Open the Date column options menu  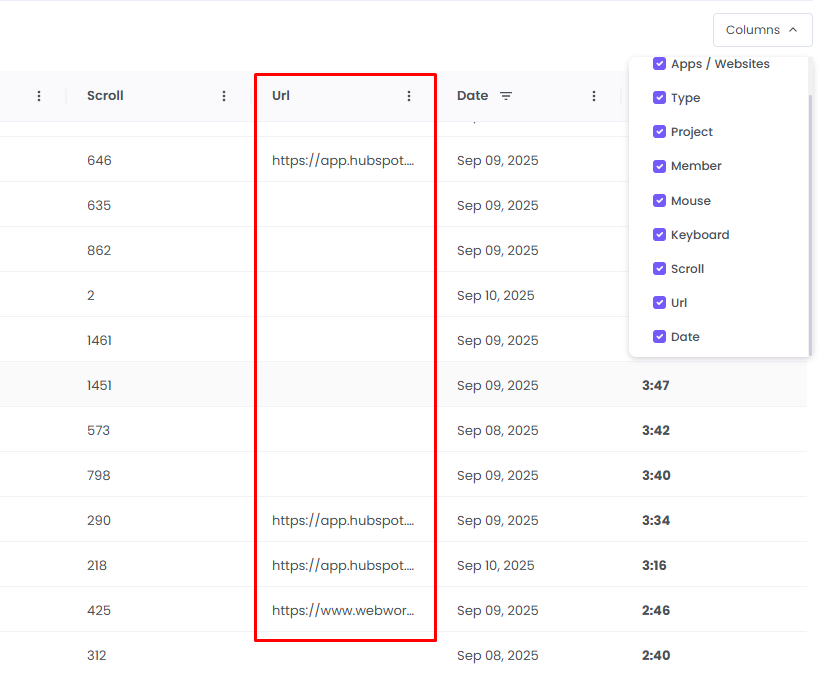594,96
